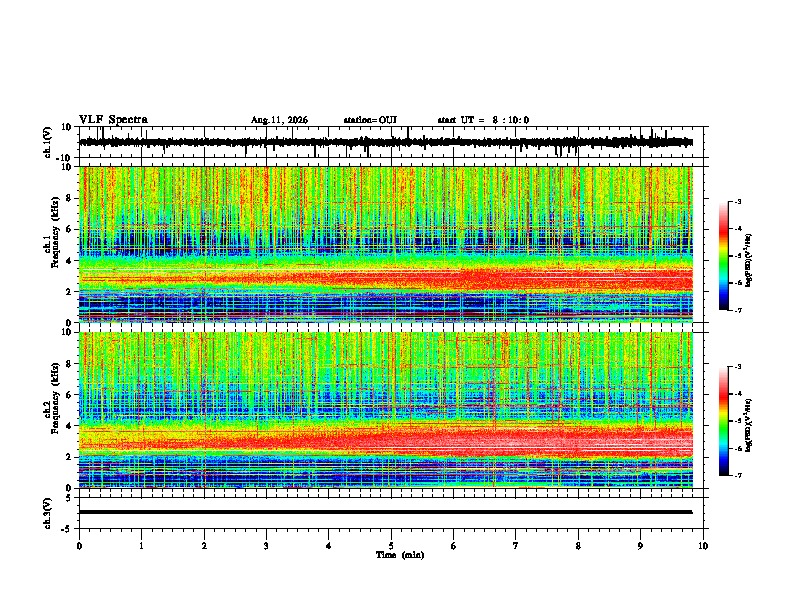The image size is (792, 612).
Task: Click time axis tick label '1'
Action: pyautogui.click(x=142, y=546)
